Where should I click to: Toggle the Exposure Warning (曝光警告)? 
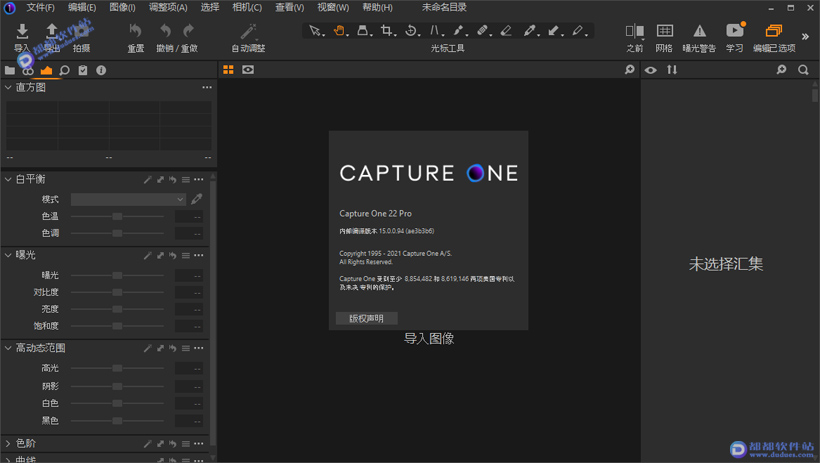coord(700,31)
